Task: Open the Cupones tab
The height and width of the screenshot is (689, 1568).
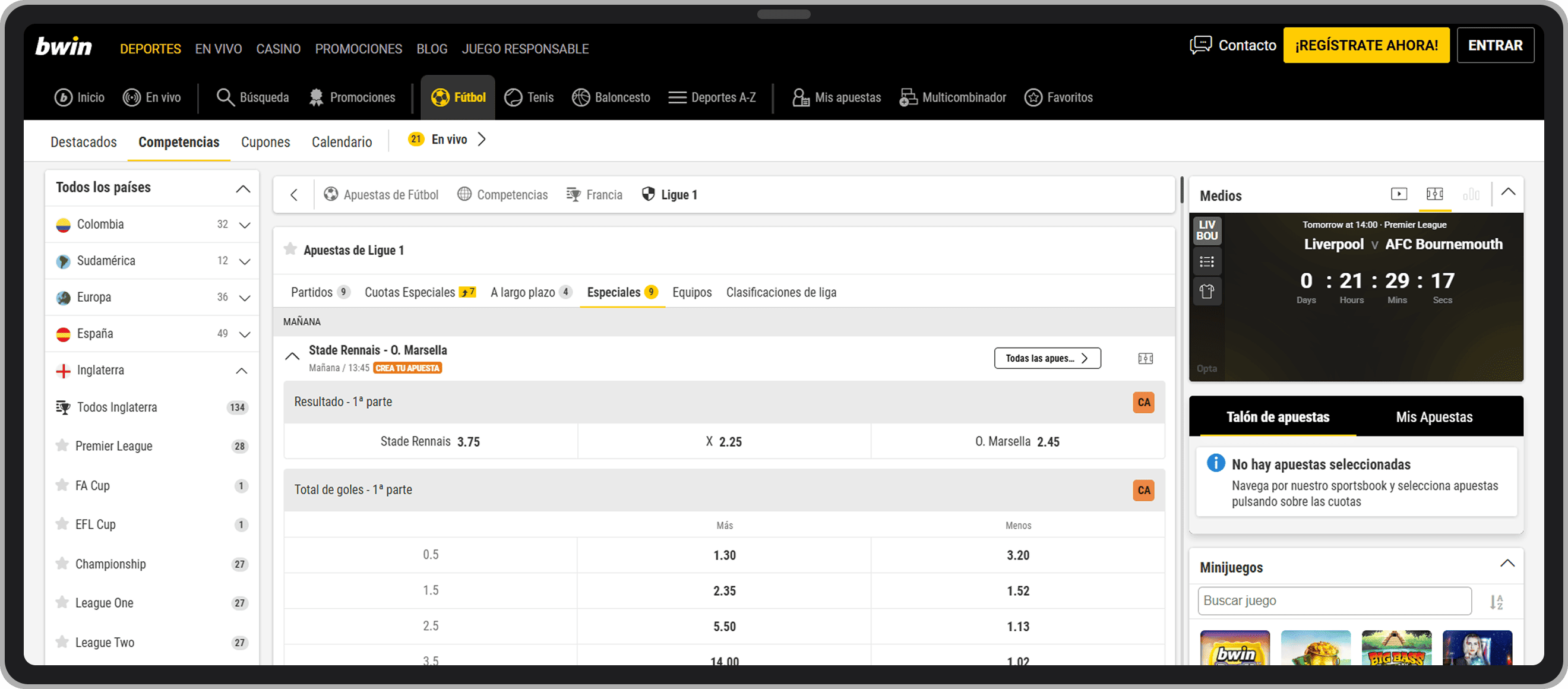Action: (x=265, y=142)
